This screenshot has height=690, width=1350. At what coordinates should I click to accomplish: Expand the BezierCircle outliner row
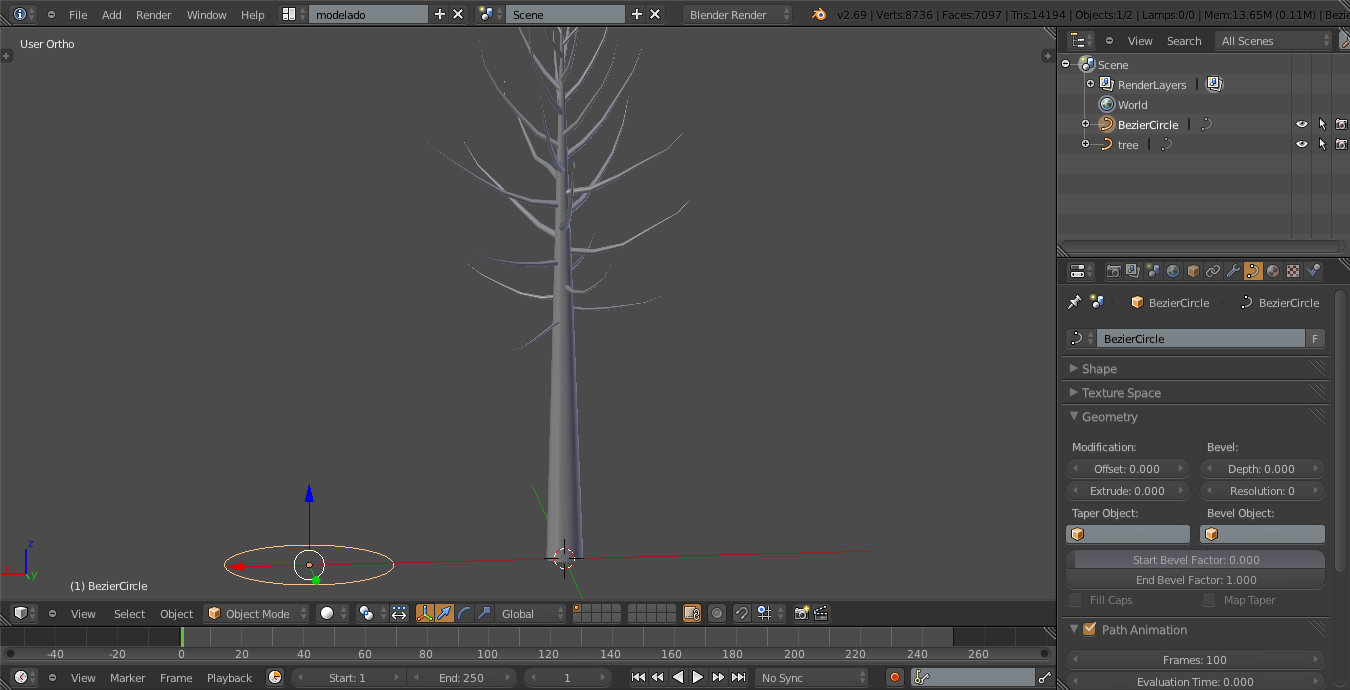[1085, 124]
